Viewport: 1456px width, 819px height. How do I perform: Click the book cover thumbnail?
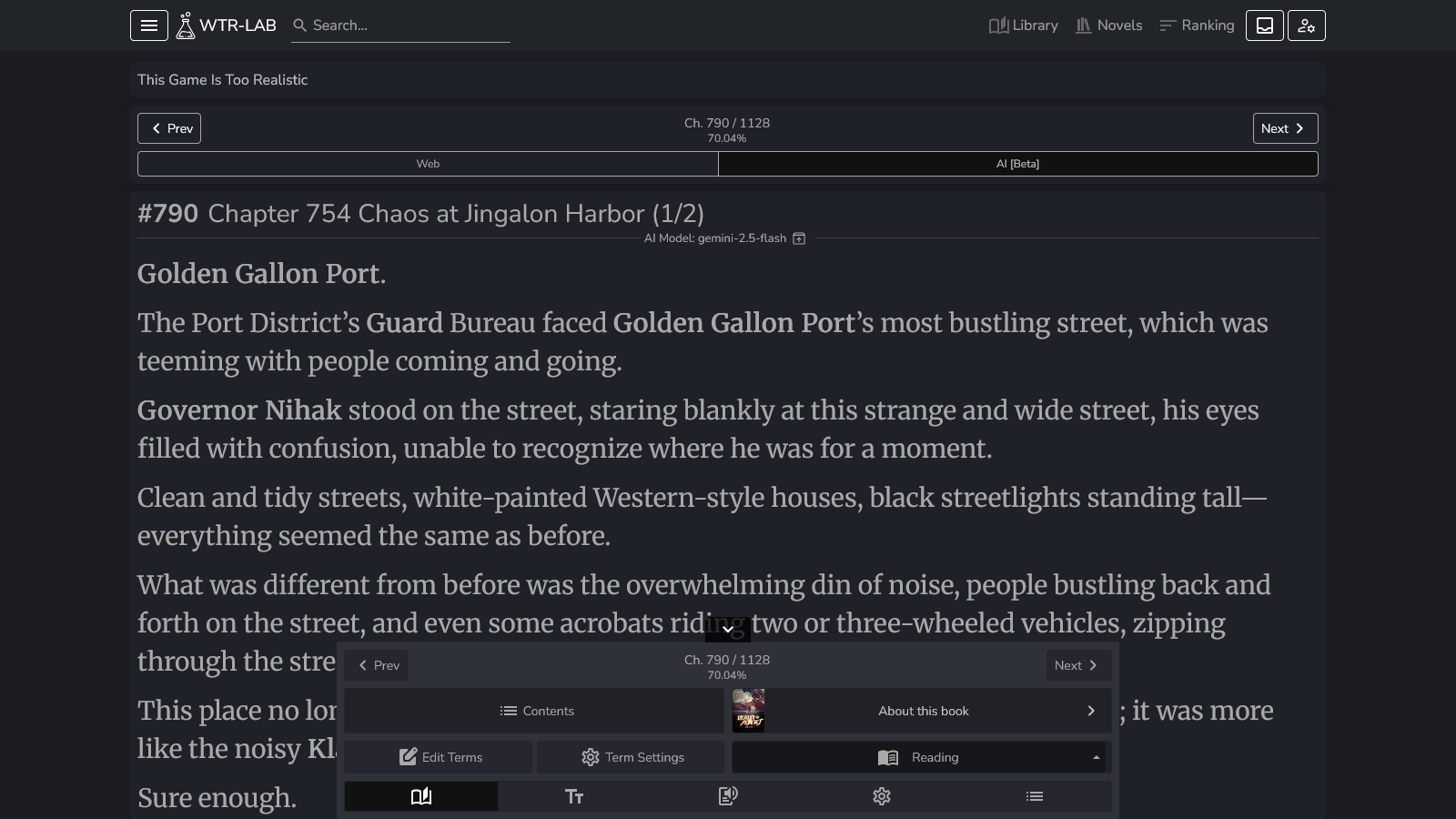[748, 711]
